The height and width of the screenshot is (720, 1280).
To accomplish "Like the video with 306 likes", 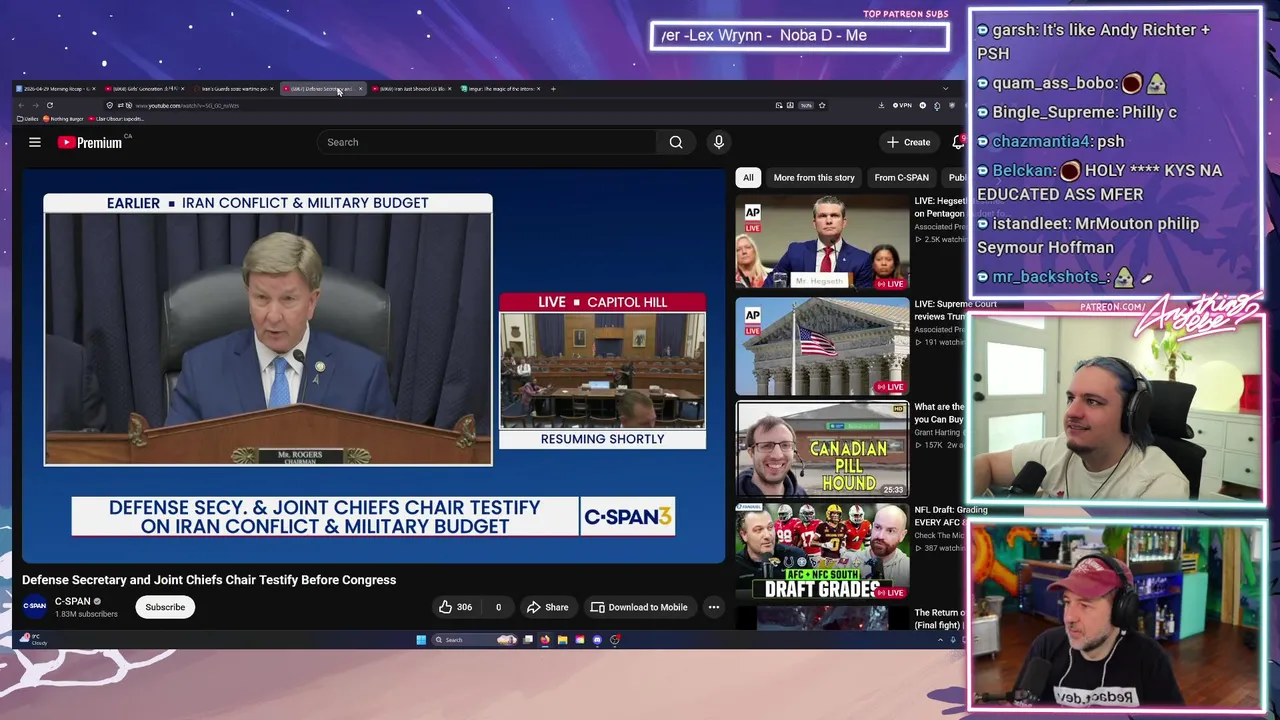I will [455, 607].
